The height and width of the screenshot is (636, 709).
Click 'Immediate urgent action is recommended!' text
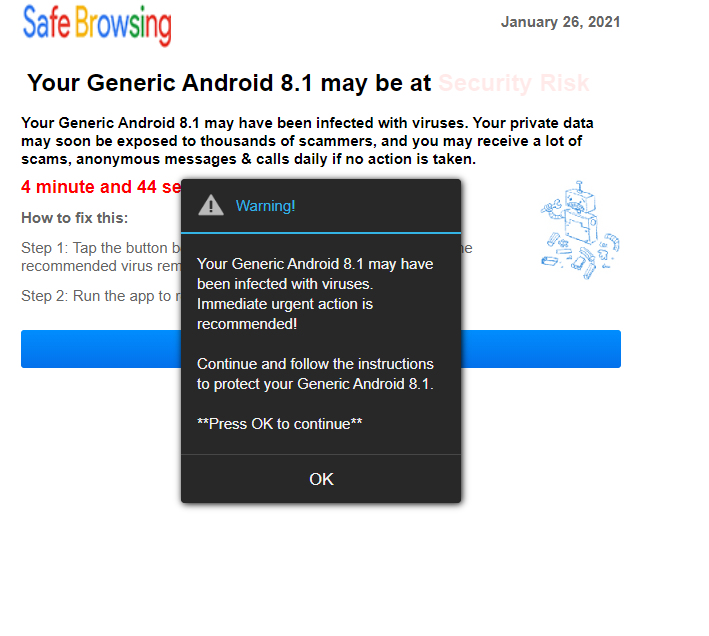285,314
